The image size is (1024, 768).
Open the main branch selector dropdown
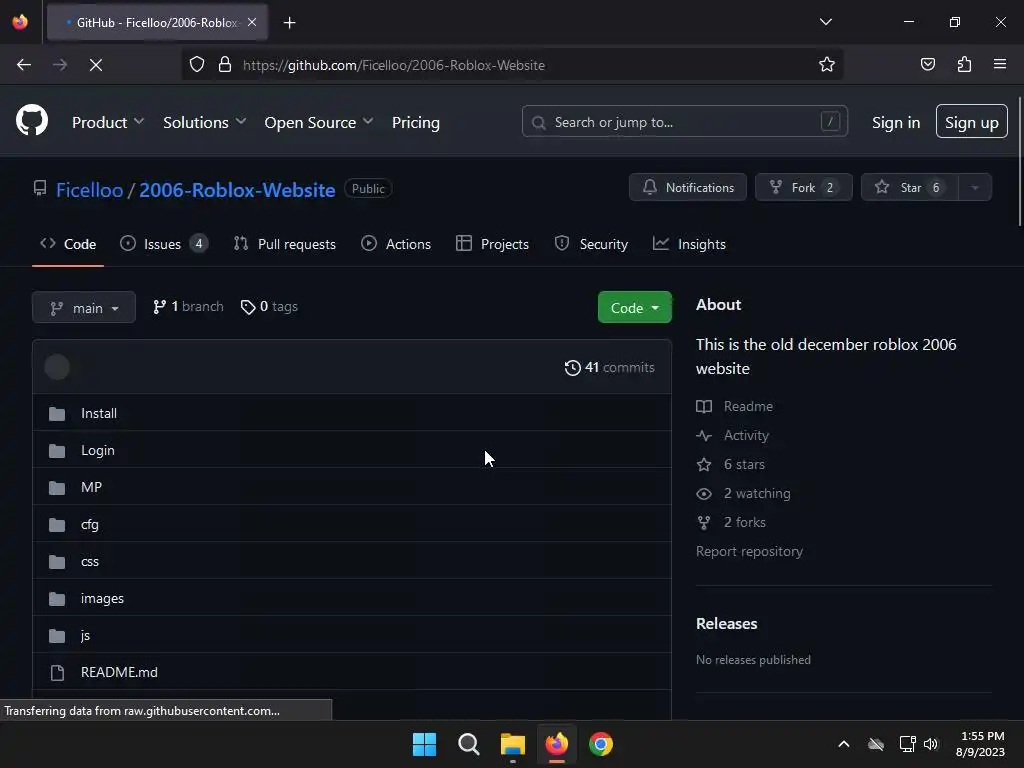[84, 307]
